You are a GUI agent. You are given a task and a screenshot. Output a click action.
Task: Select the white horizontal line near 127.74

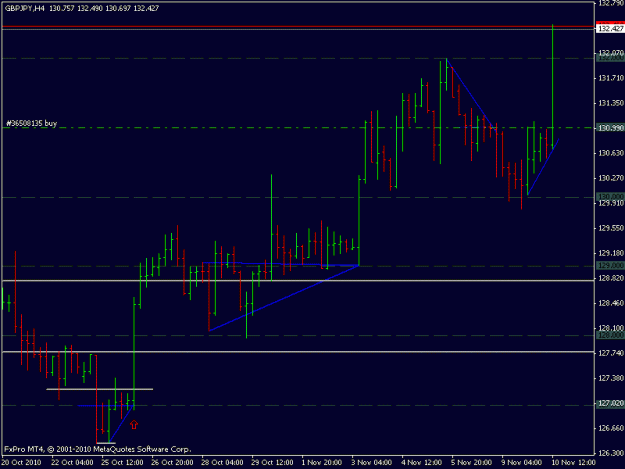(298, 352)
